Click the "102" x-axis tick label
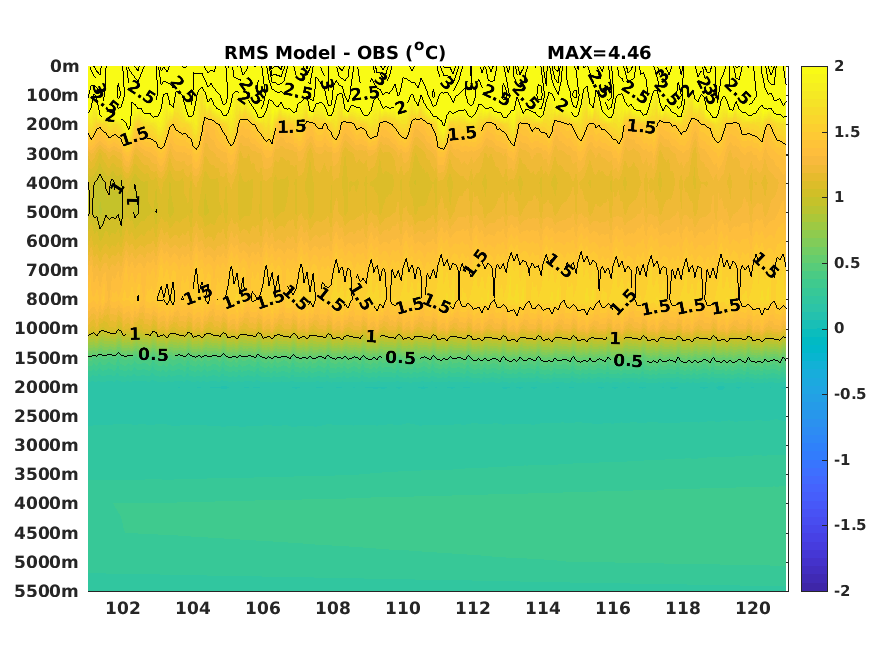 123,608
